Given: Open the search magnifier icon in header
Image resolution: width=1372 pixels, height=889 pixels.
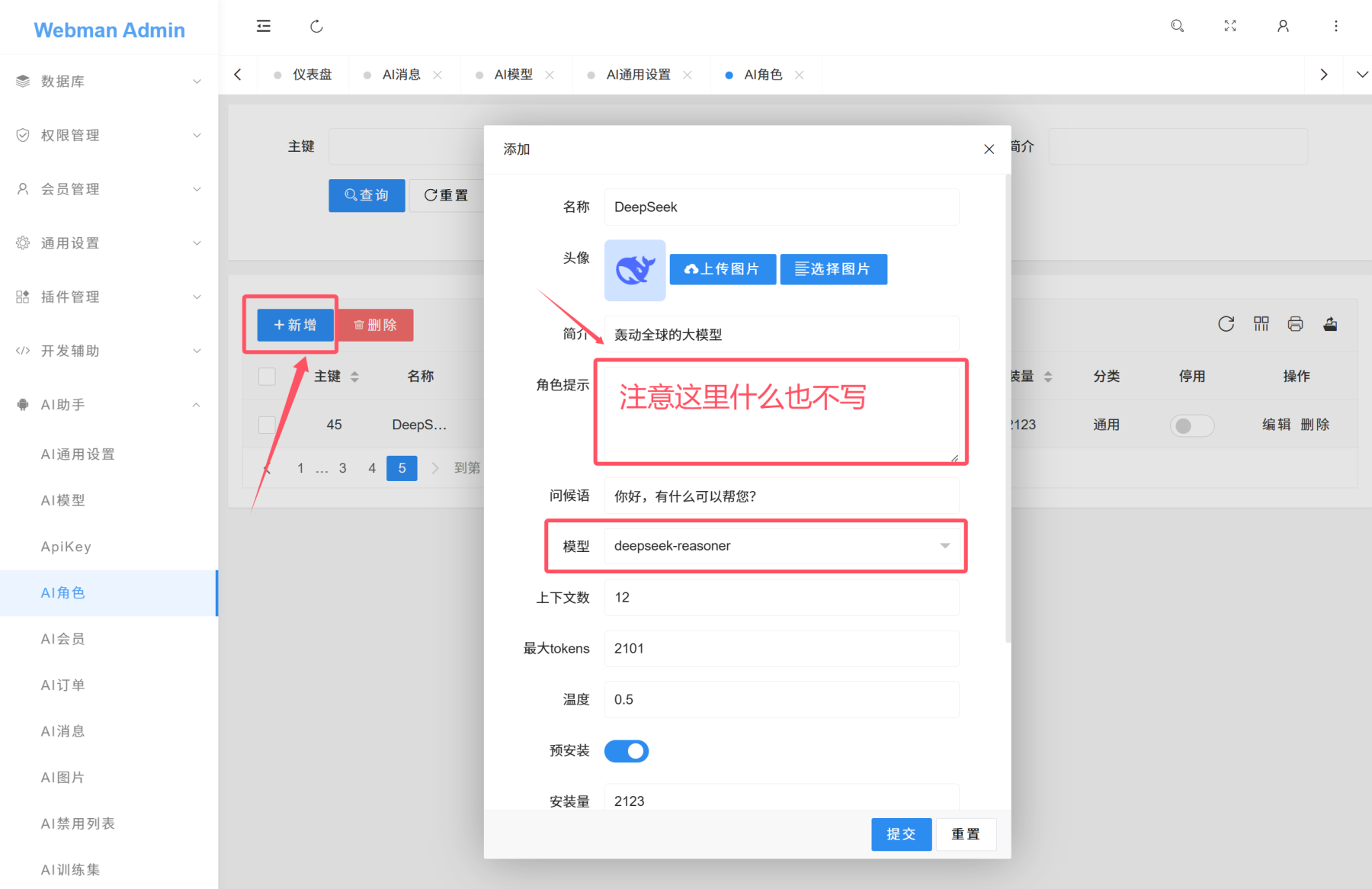Looking at the screenshot, I should [x=1177, y=26].
